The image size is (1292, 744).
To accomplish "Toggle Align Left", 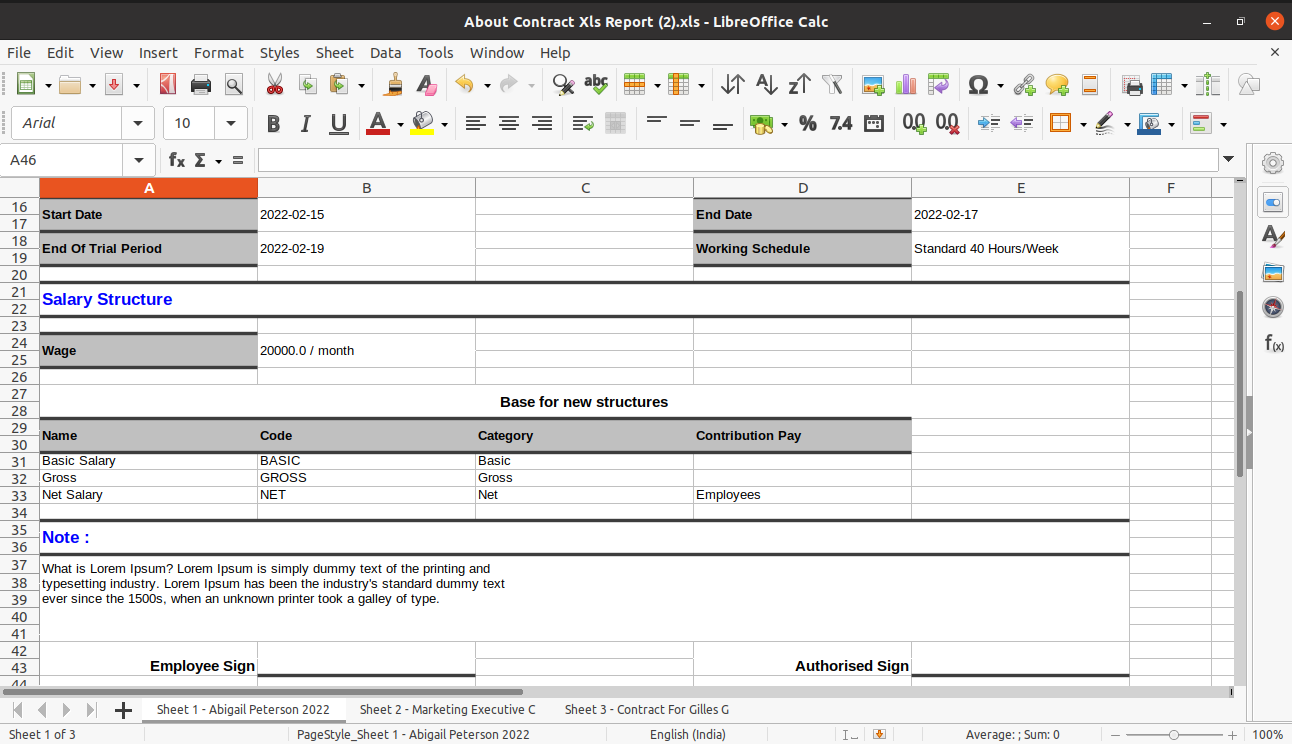I will pos(476,123).
